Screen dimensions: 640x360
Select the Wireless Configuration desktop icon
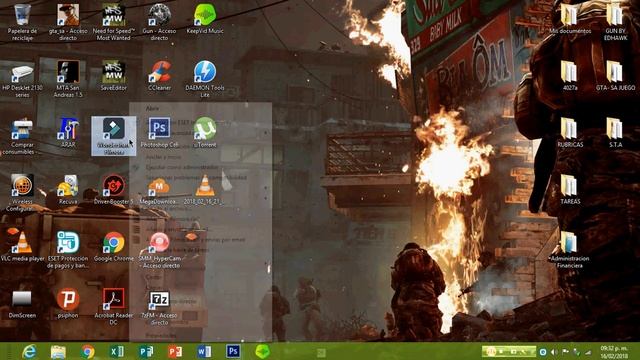22,193
